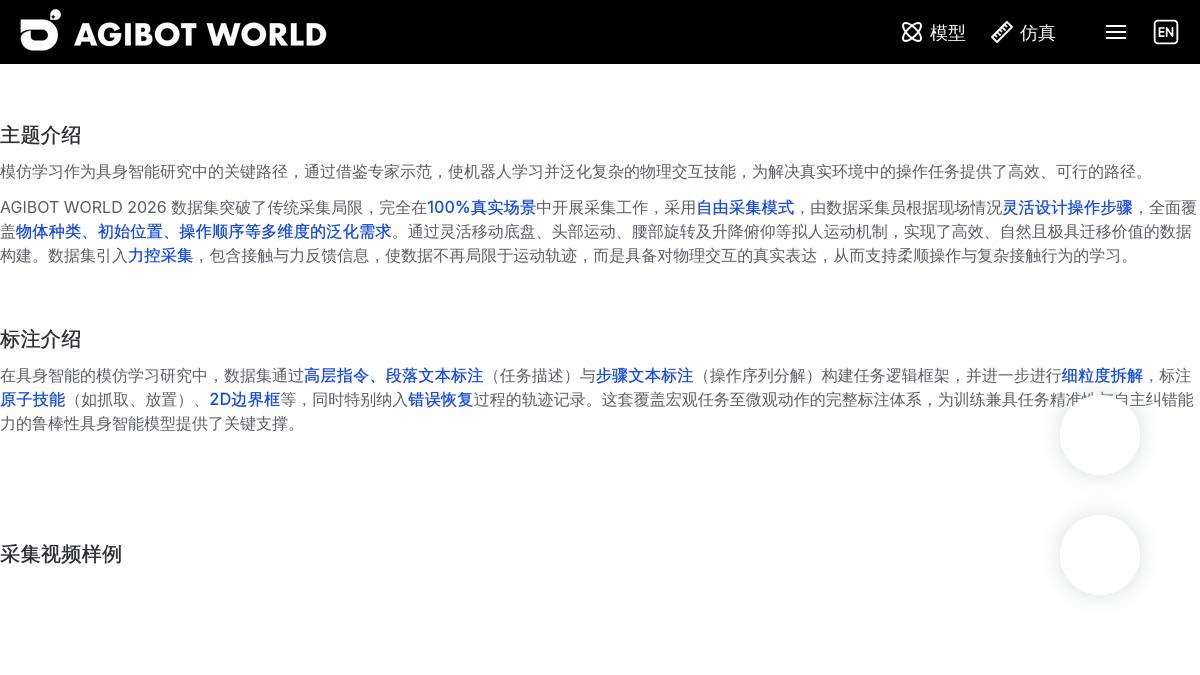Image resolution: width=1200 pixels, height=675 pixels.
Task: Click the highlighted text 原子技能
Action: coord(32,399)
